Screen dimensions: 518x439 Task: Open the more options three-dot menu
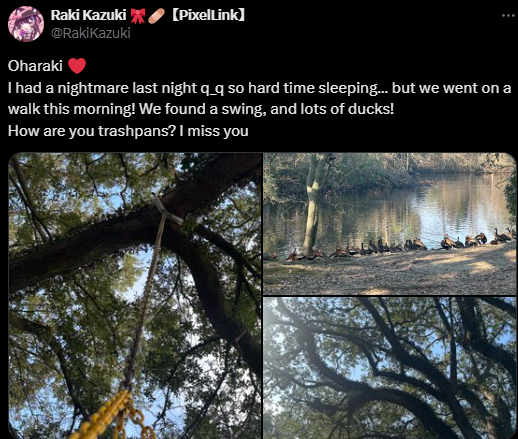pos(508,16)
